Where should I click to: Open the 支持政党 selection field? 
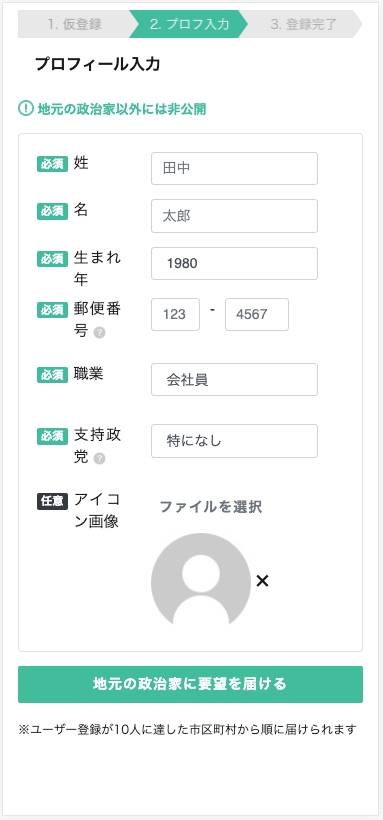(x=234, y=441)
